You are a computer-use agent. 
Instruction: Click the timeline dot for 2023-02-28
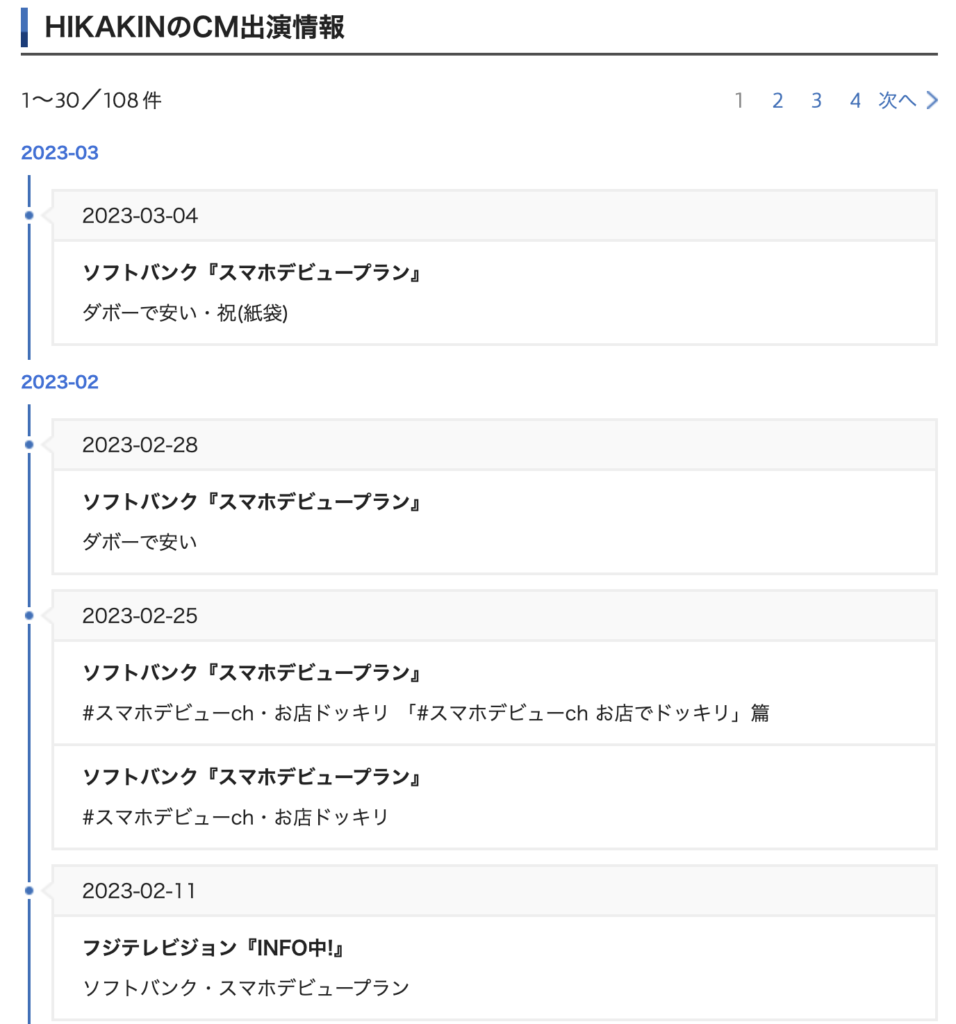tap(29, 445)
